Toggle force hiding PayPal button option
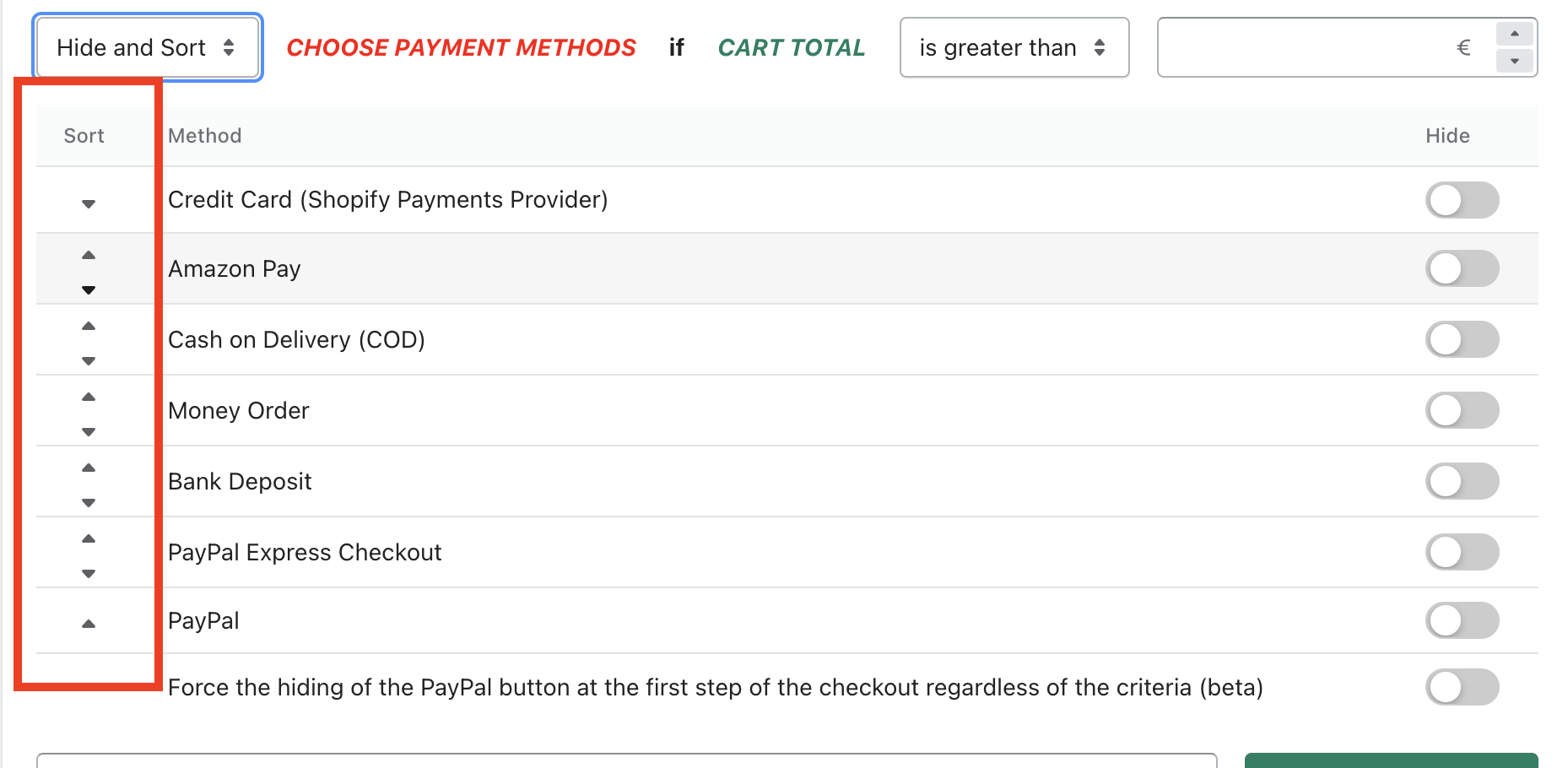 1463,687
